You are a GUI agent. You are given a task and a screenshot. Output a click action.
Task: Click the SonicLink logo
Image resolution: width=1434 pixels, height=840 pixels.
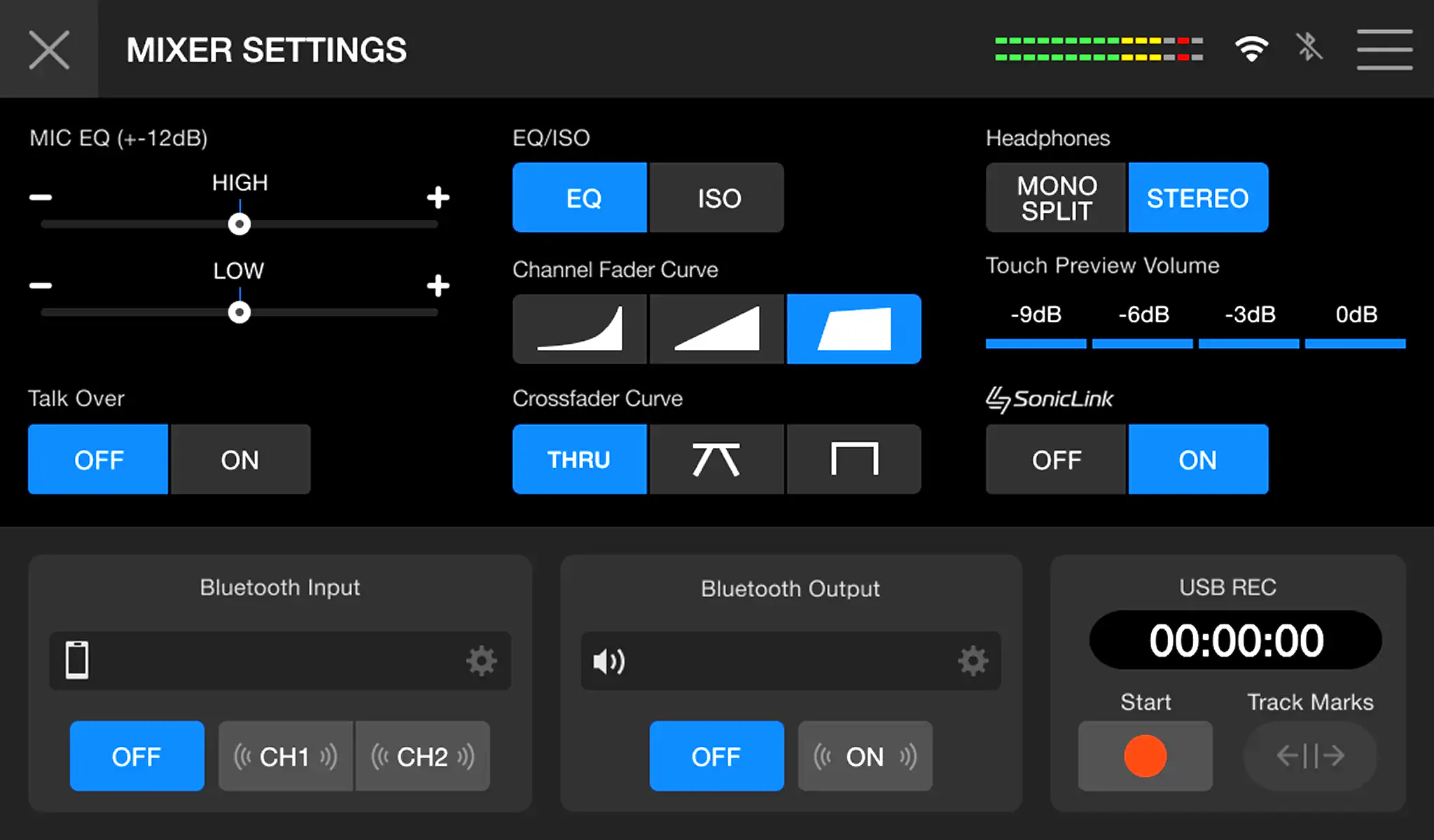[x=1050, y=399]
